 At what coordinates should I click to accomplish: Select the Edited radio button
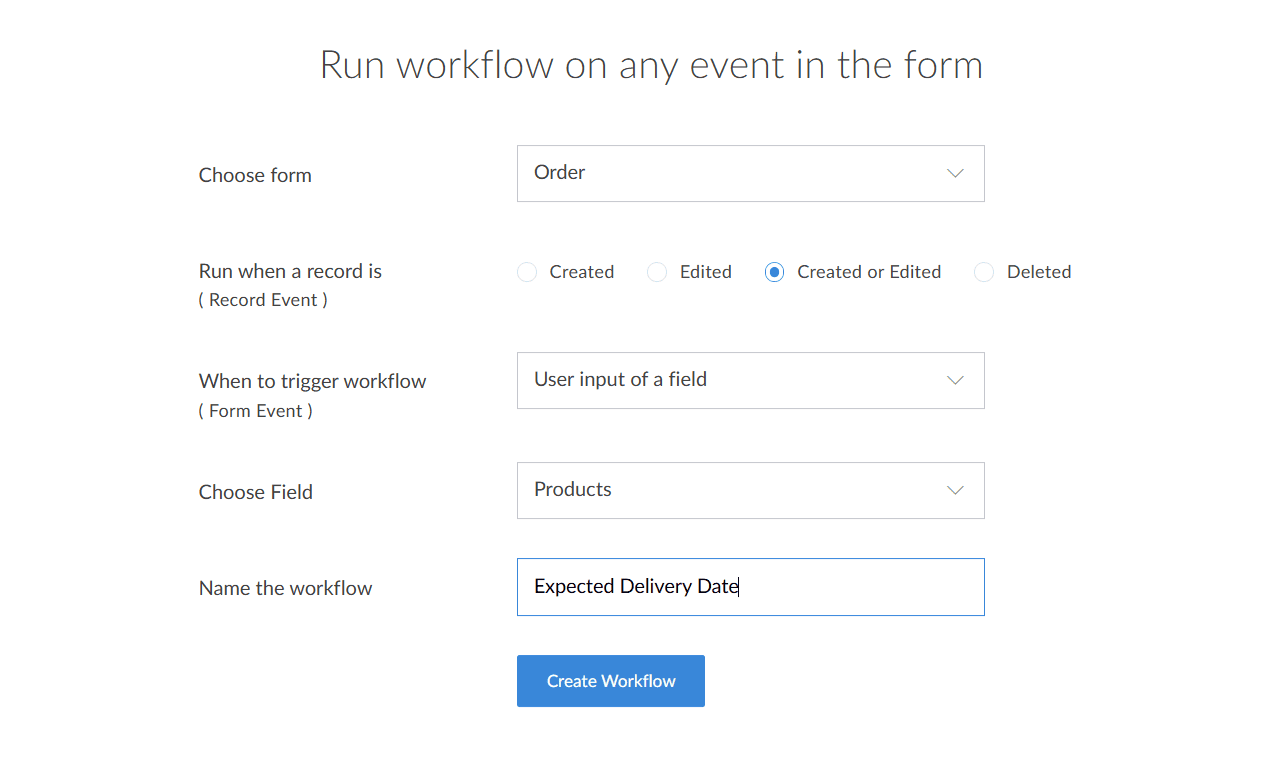(657, 272)
